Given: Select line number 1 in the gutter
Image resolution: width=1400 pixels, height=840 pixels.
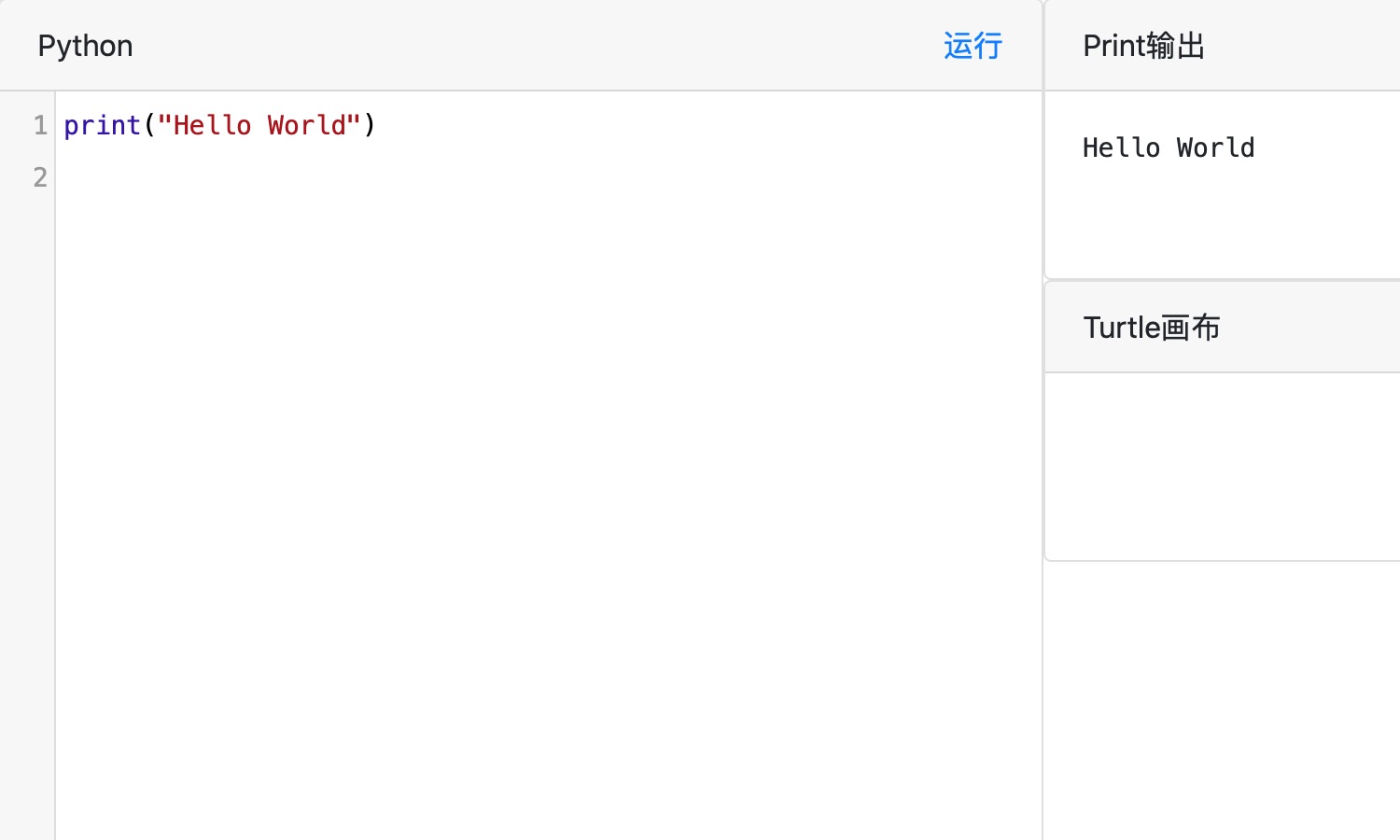Looking at the screenshot, I should tap(40, 125).
